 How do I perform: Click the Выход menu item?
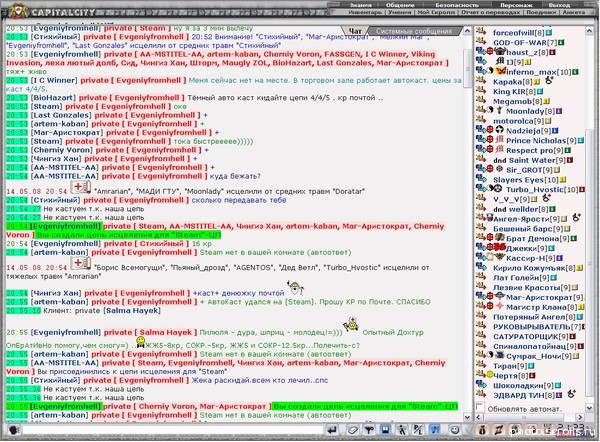[559, 5]
